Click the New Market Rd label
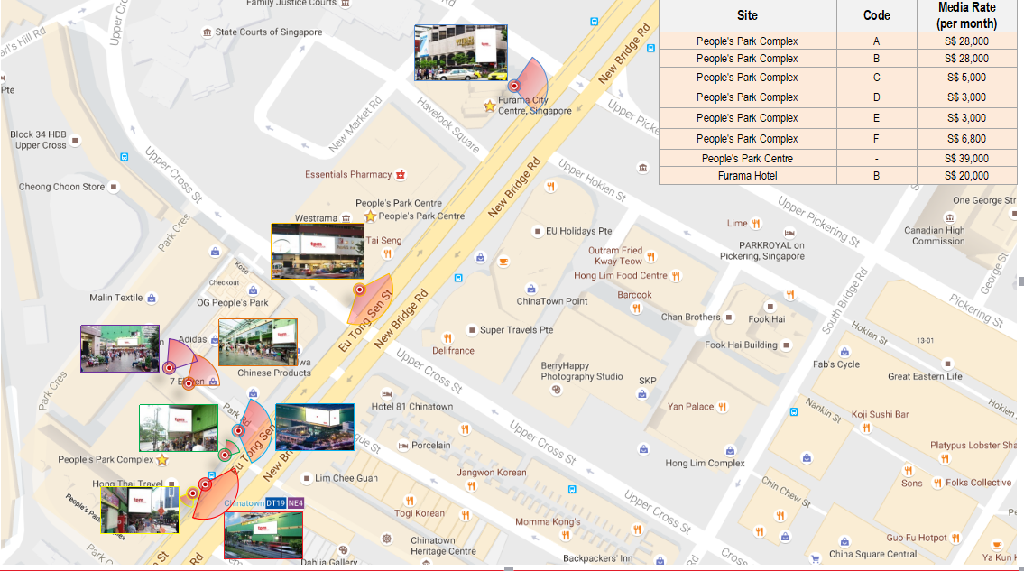 pos(356,125)
